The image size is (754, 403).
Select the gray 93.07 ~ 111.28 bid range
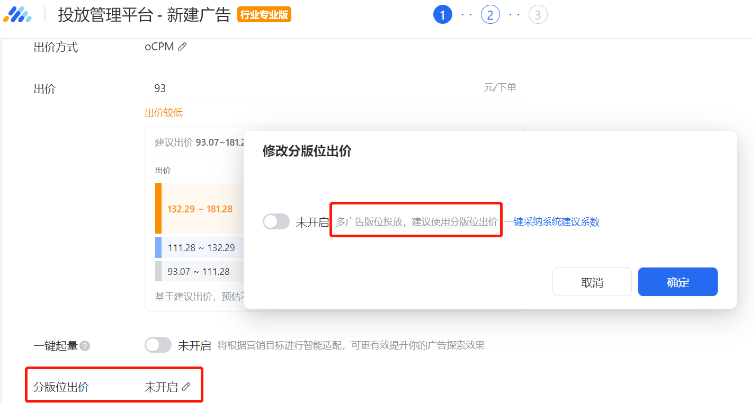[x=198, y=271]
